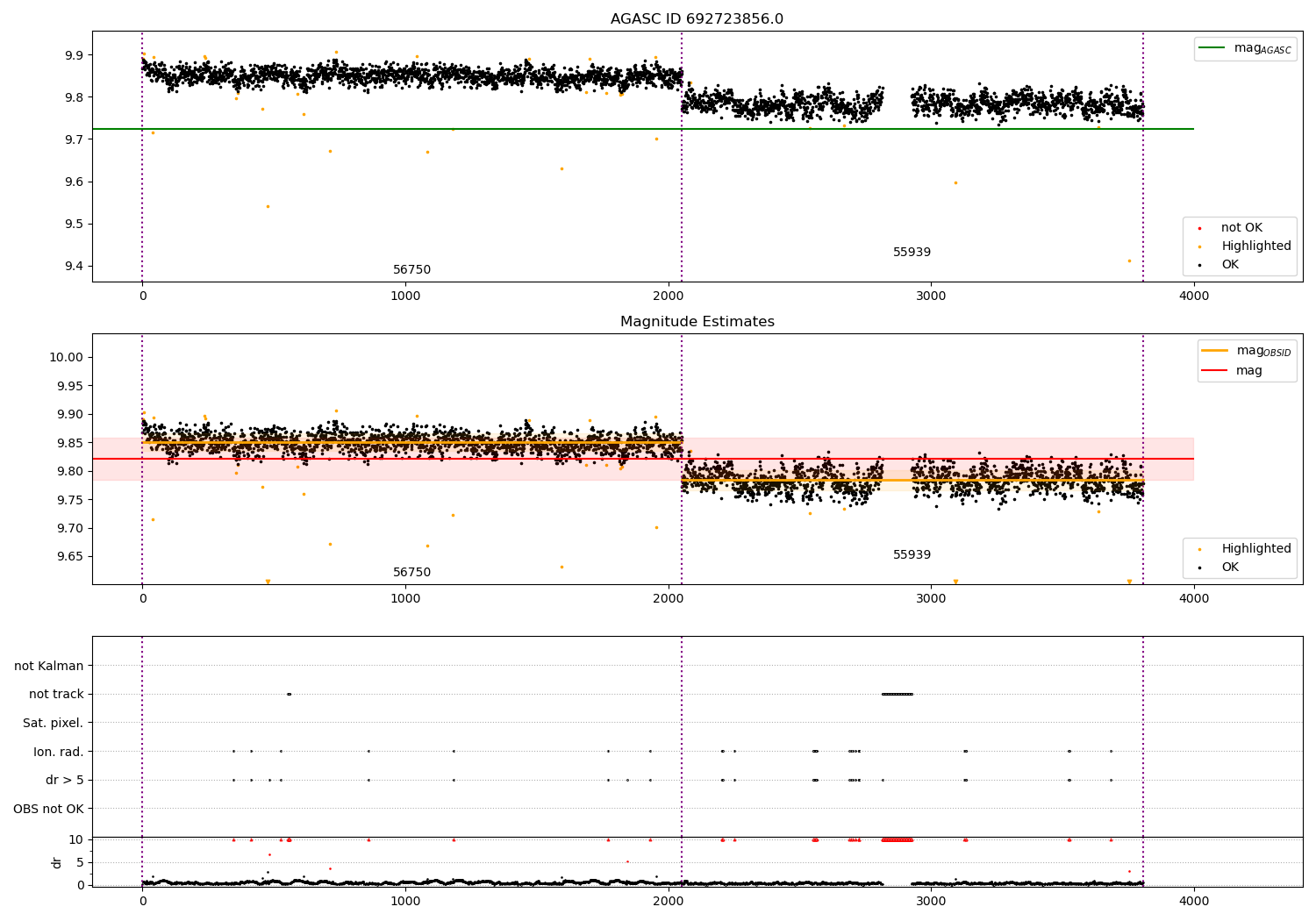Select the green mag AGASC legend line sample

pyautogui.click(x=1212, y=48)
